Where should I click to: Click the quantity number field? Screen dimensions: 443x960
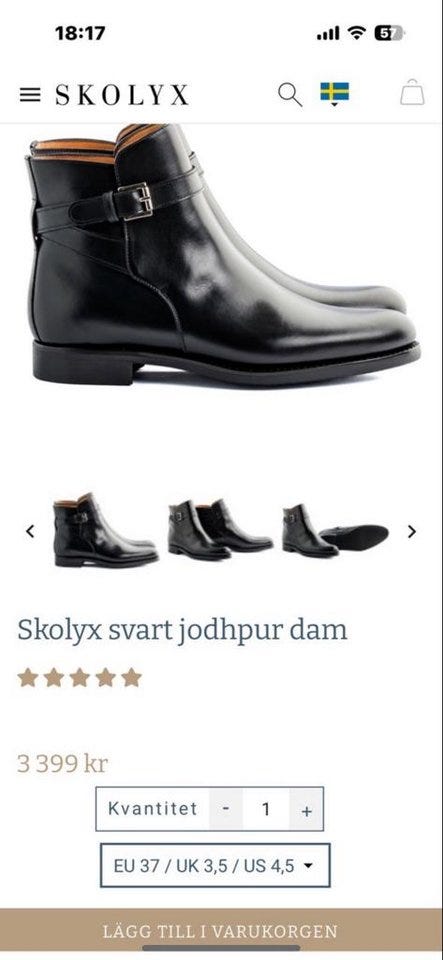click(x=266, y=809)
